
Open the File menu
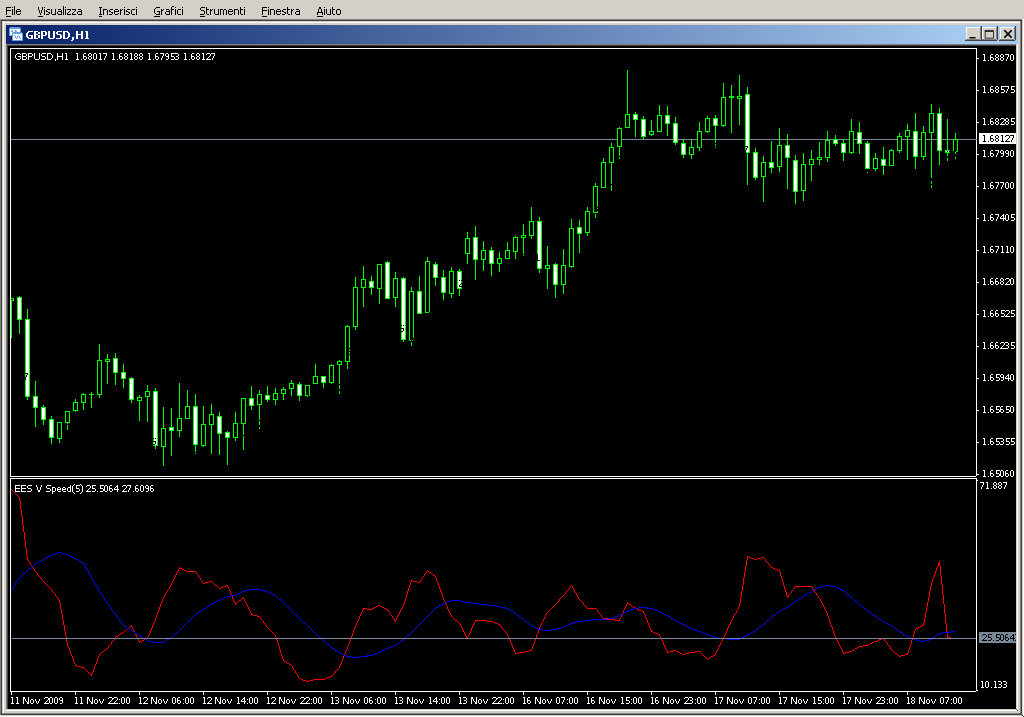pos(13,11)
